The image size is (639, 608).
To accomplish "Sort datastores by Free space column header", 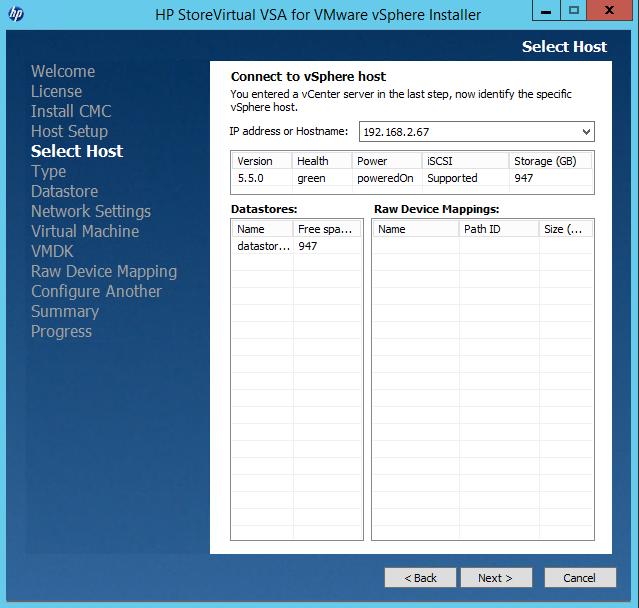I will [326, 229].
